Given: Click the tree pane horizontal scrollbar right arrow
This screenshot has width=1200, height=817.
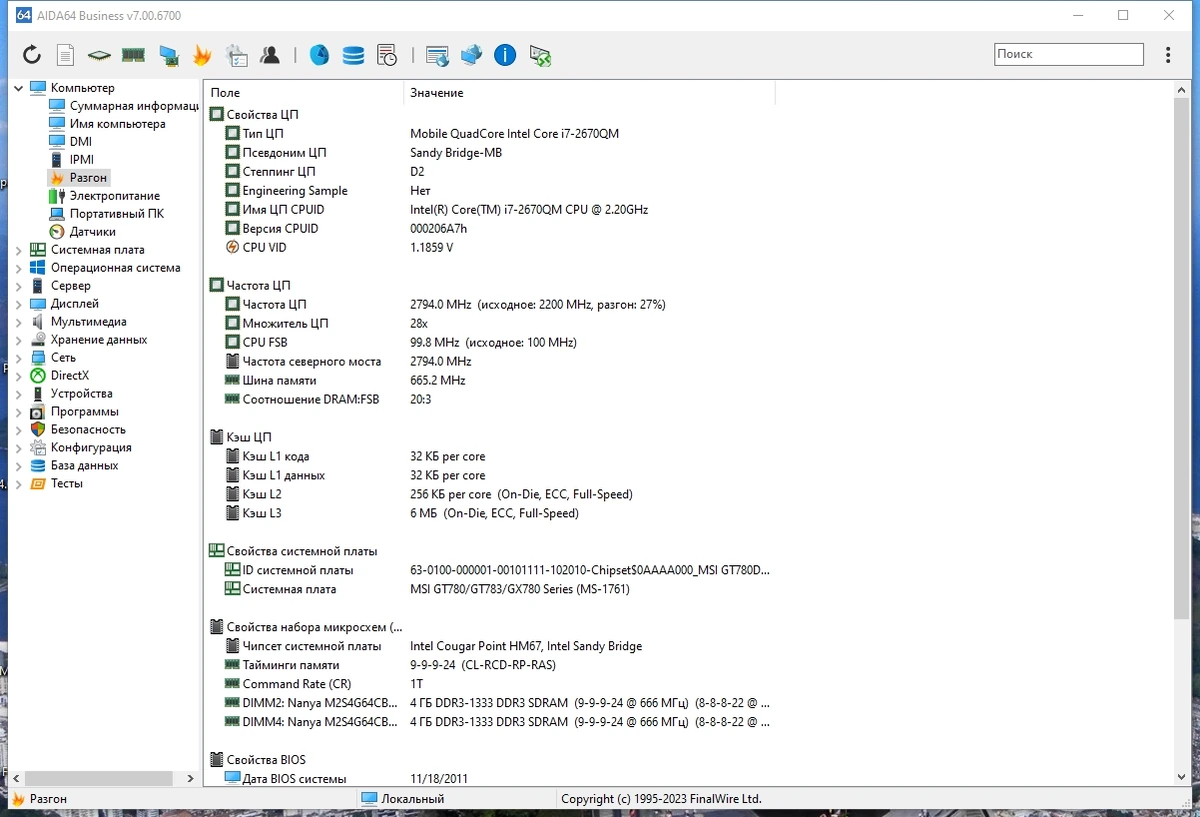Looking at the screenshot, I should (x=191, y=778).
